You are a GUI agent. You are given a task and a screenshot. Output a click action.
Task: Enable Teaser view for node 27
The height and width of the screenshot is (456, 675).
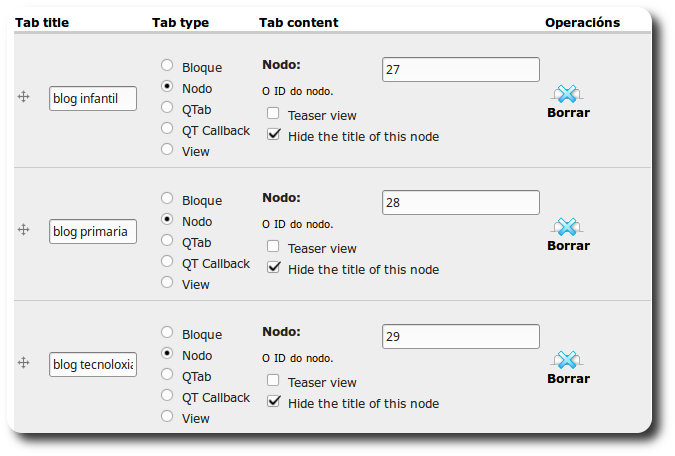coord(273,115)
